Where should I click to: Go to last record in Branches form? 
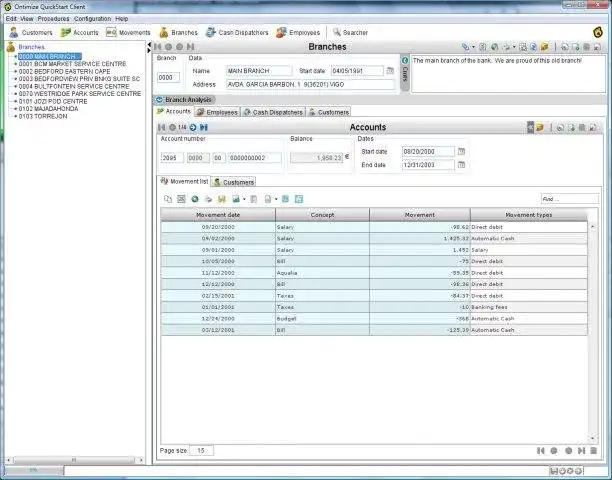tap(190, 47)
